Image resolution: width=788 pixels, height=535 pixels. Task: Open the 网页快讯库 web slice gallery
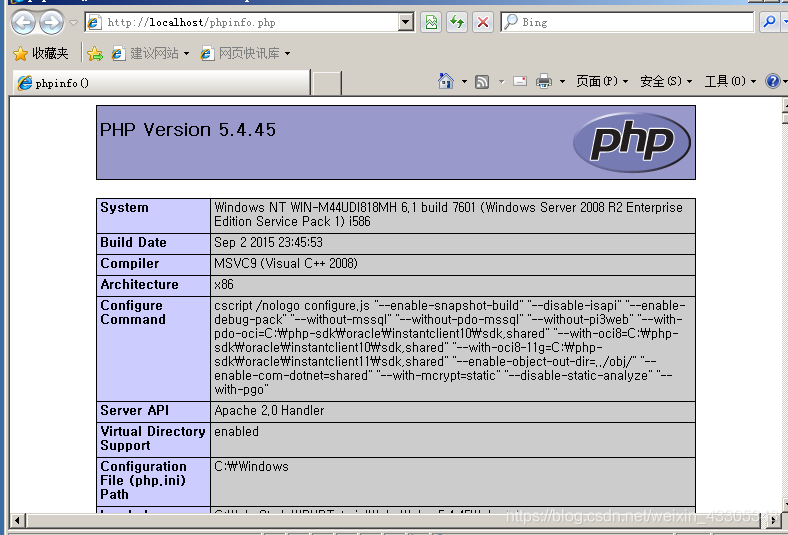click(240, 53)
